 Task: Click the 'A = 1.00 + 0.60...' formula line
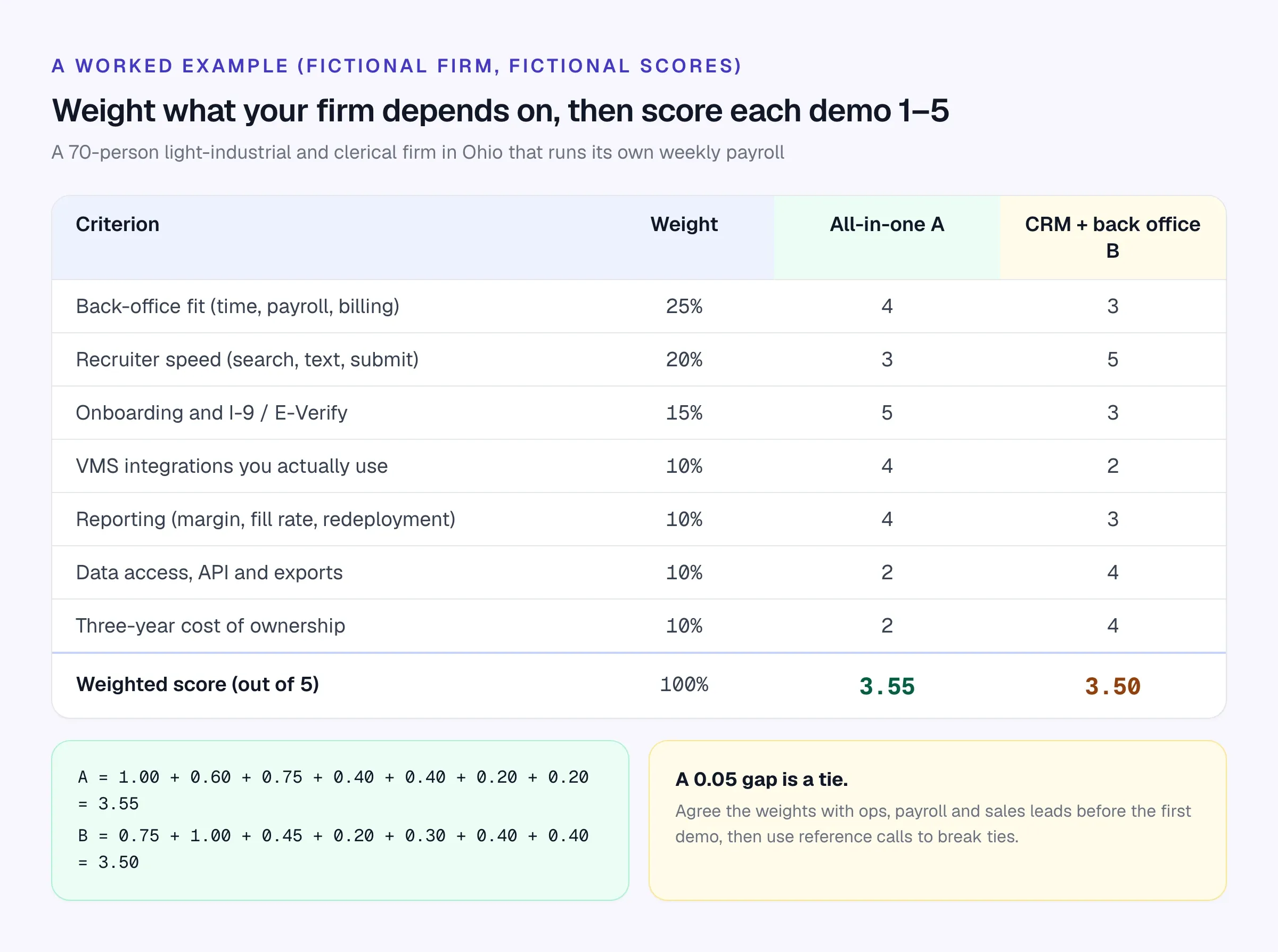pyautogui.click(x=333, y=790)
